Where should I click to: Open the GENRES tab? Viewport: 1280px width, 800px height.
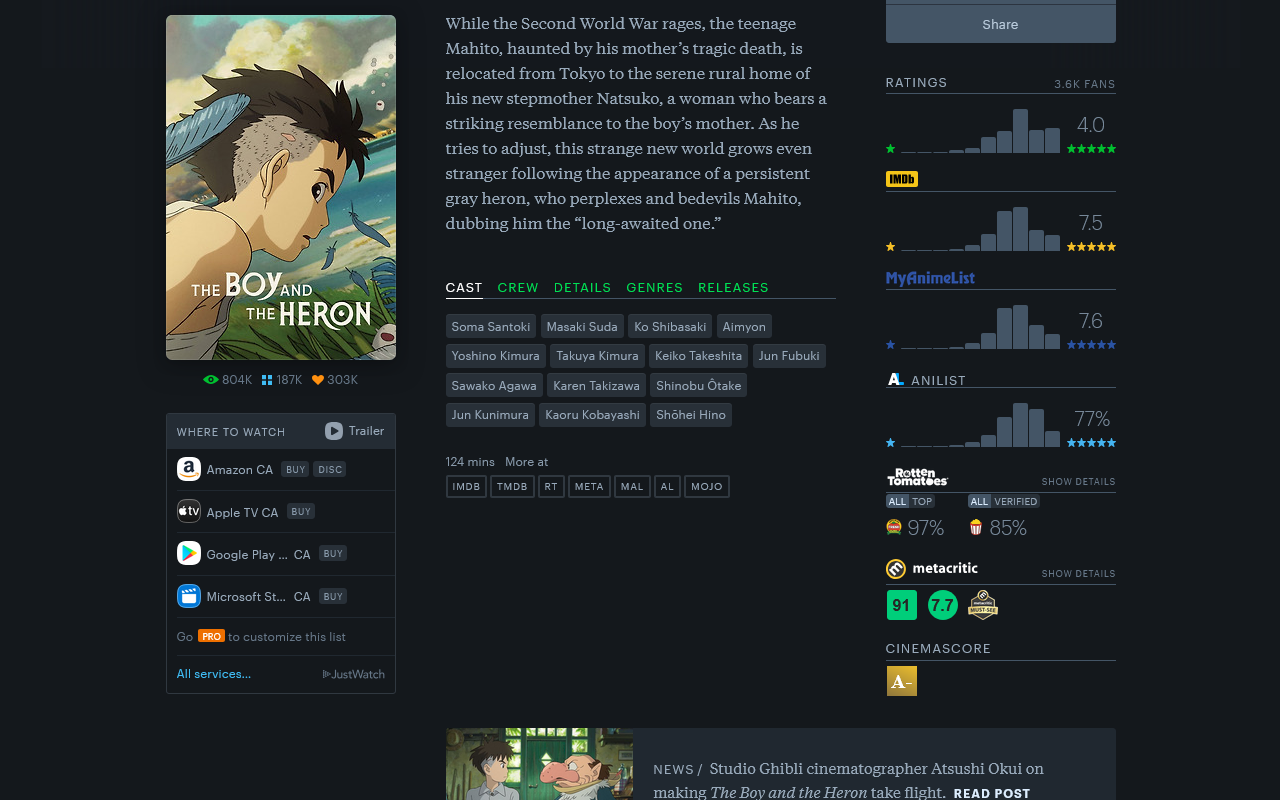[x=655, y=287]
